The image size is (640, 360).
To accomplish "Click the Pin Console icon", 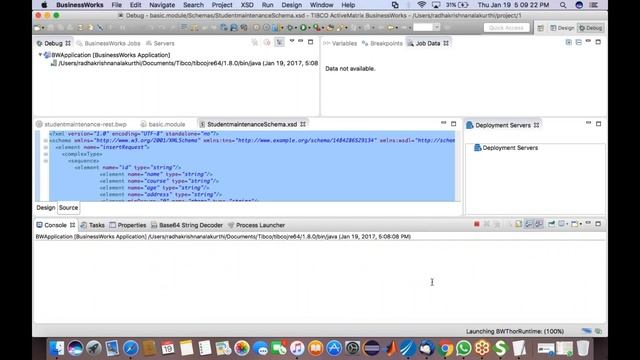I will (x=551, y=224).
